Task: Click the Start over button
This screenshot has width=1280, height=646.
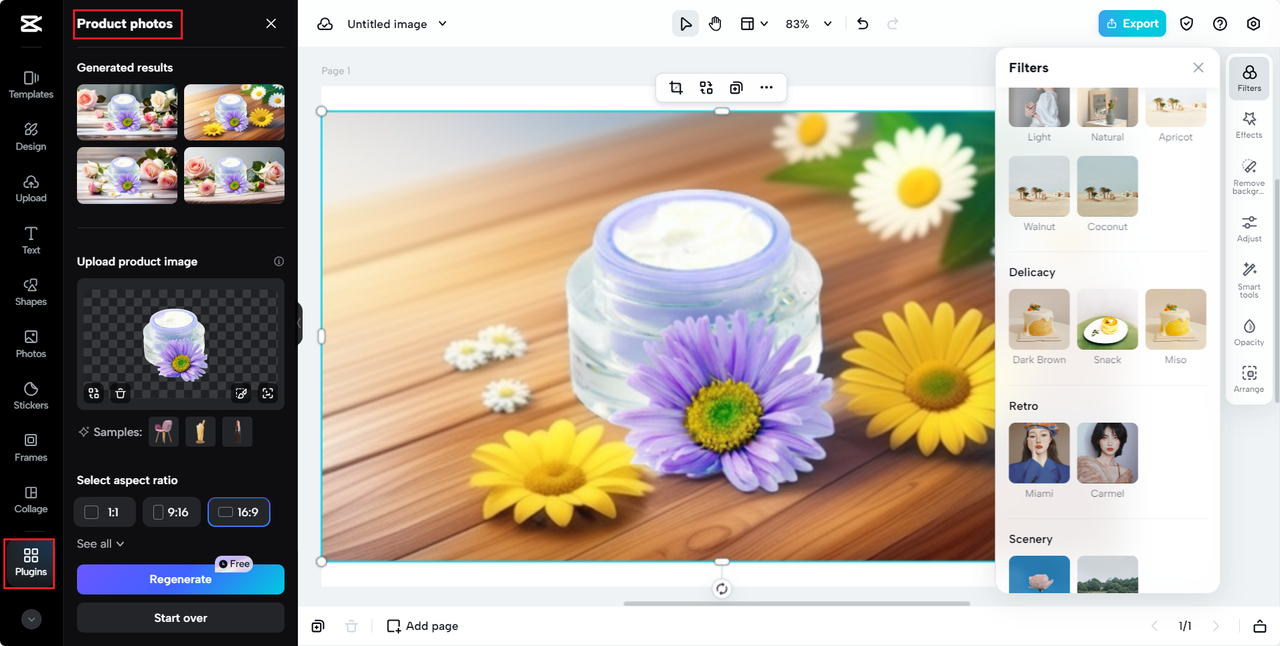Action: click(x=181, y=618)
